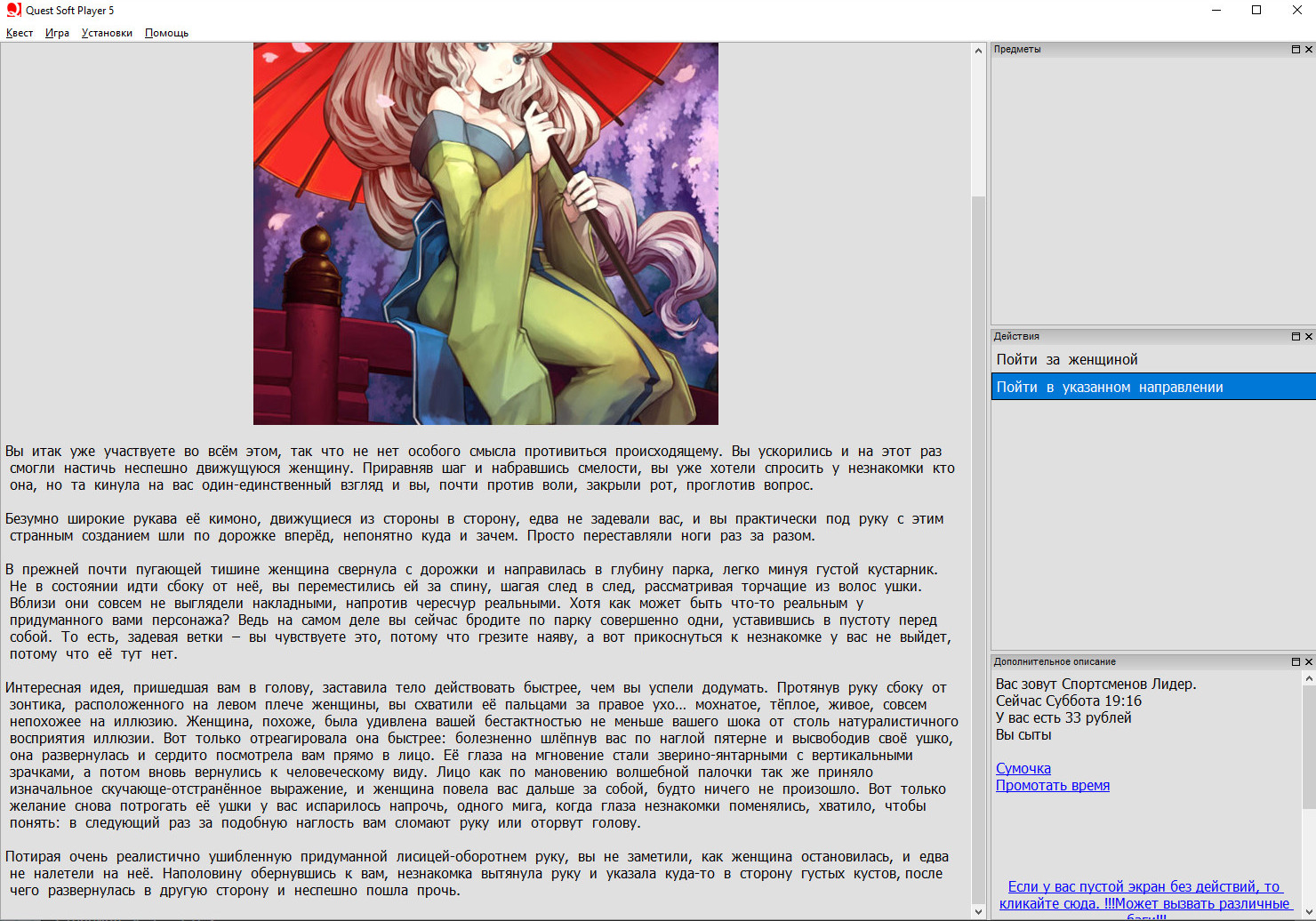The image size is (1316, 921).
Task: Open the Игра menu
Action: click(57, 33)
